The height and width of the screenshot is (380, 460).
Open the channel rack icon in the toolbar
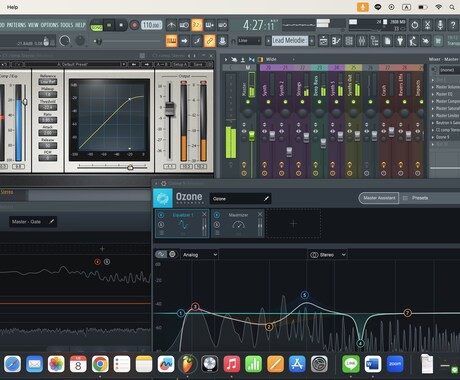349,41
